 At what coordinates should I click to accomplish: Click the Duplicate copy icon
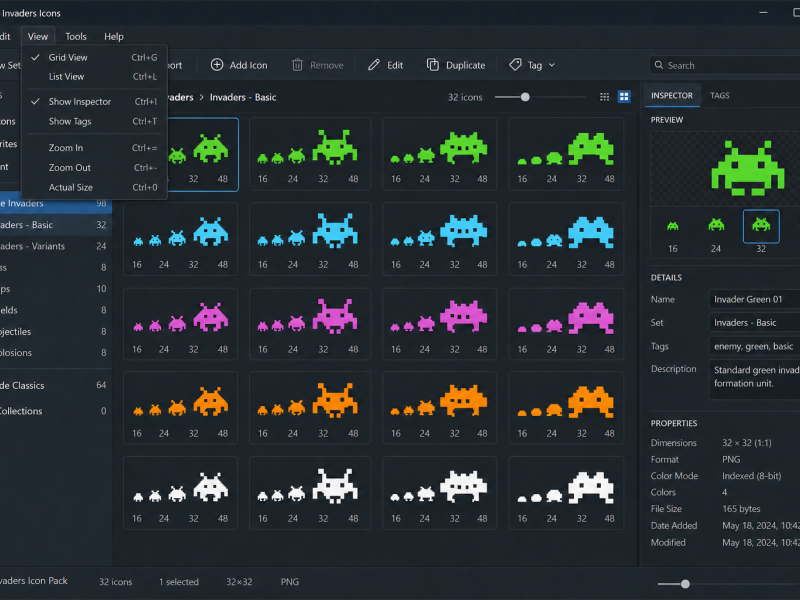click(x=433, y=65)
